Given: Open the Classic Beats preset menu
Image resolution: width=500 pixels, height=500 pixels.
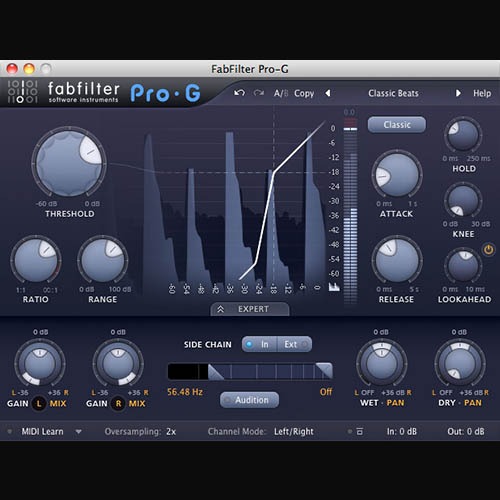Looking at the screenshot, I should coord(393,93).
